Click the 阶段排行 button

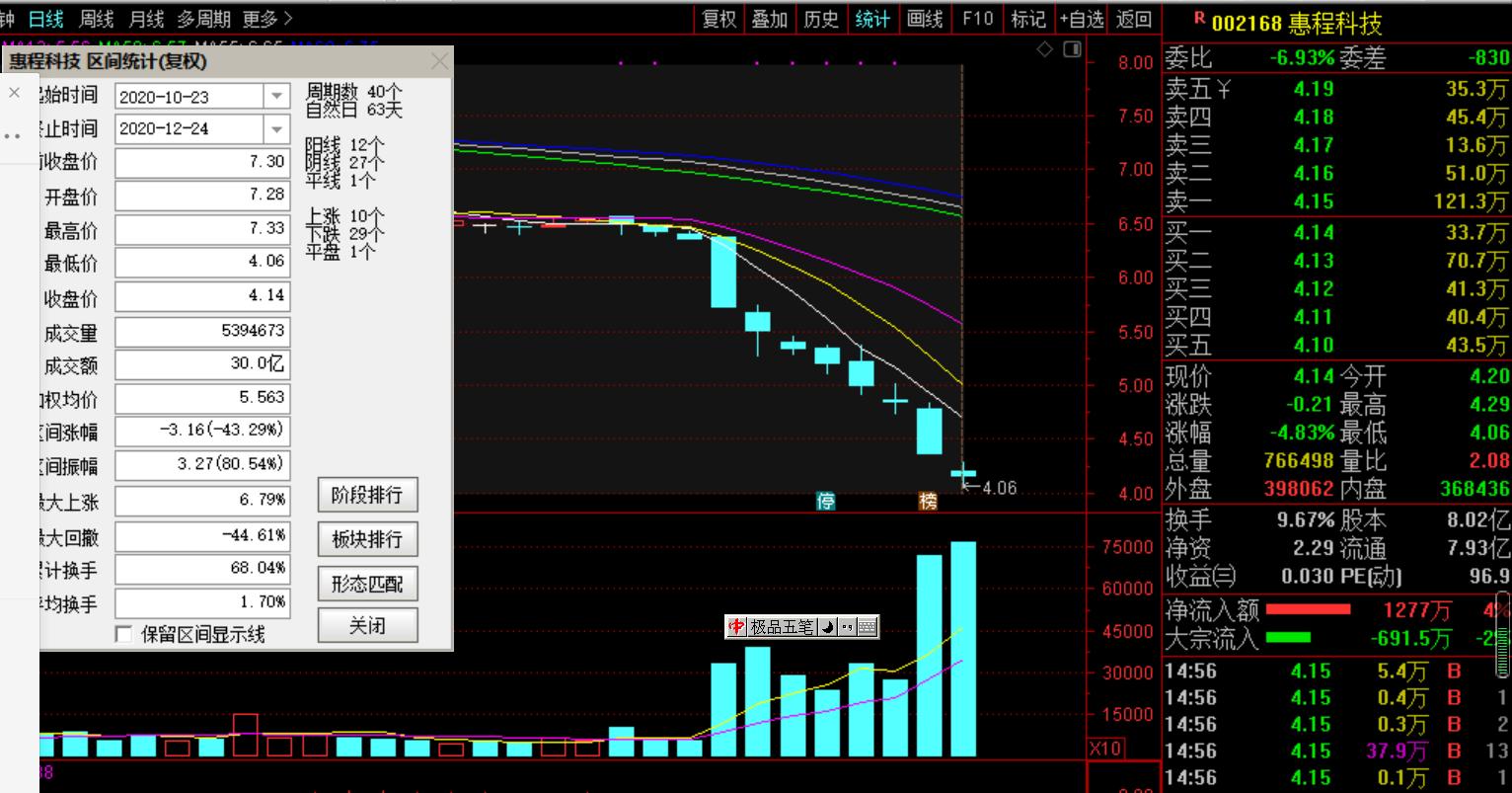367,495
